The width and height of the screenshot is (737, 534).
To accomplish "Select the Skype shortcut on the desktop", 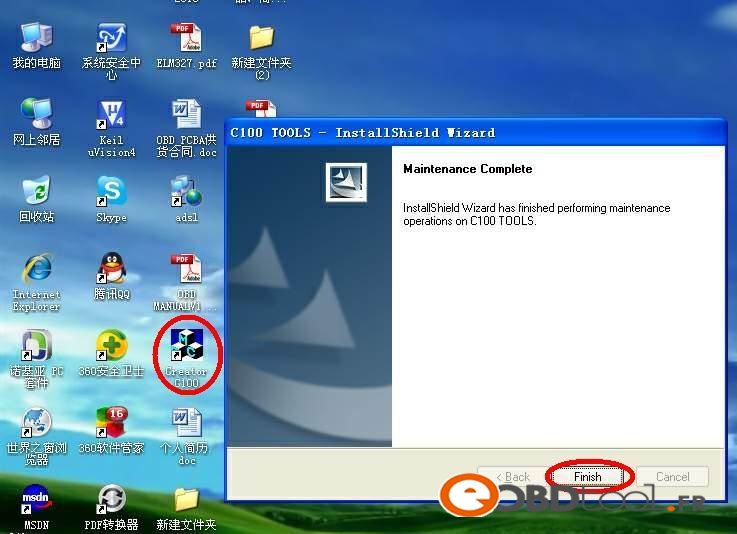I will coord(111,191).
